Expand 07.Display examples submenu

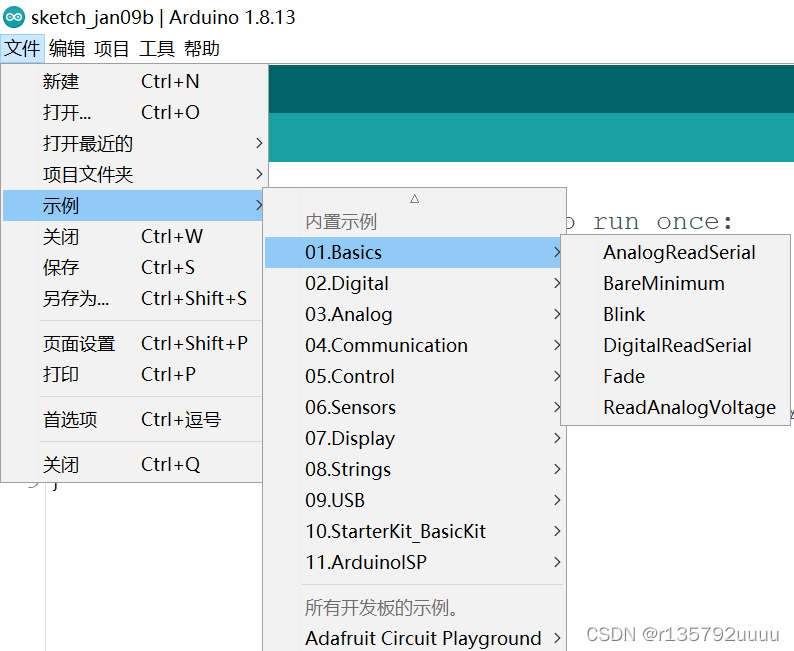(x=414, y=438)
